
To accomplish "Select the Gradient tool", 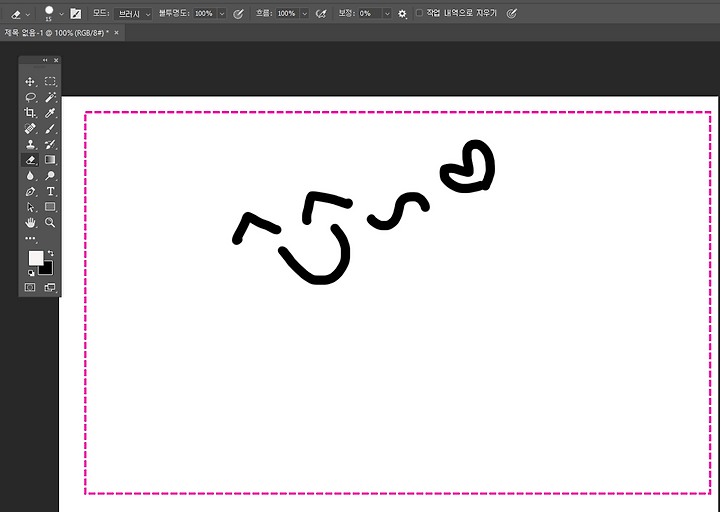I will click(50, 160).
